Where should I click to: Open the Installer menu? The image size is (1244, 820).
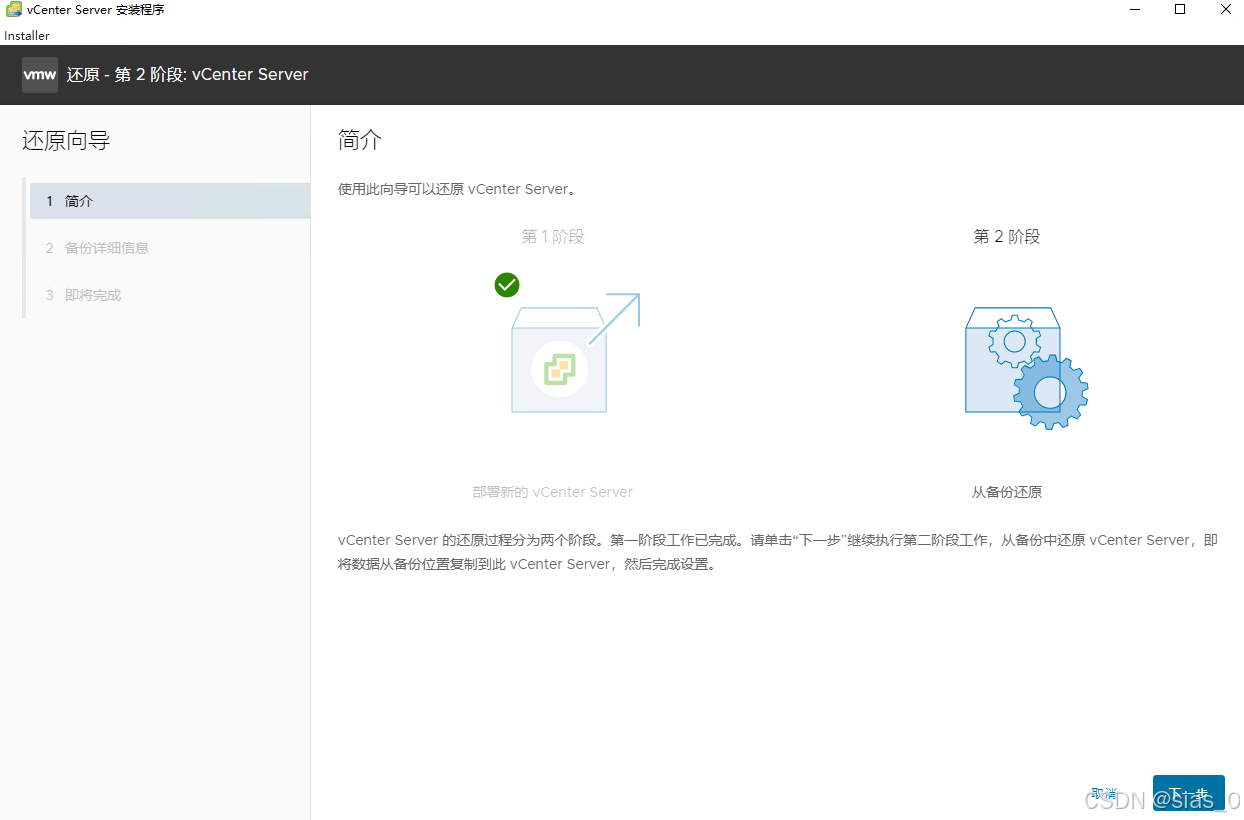[27, 35]
